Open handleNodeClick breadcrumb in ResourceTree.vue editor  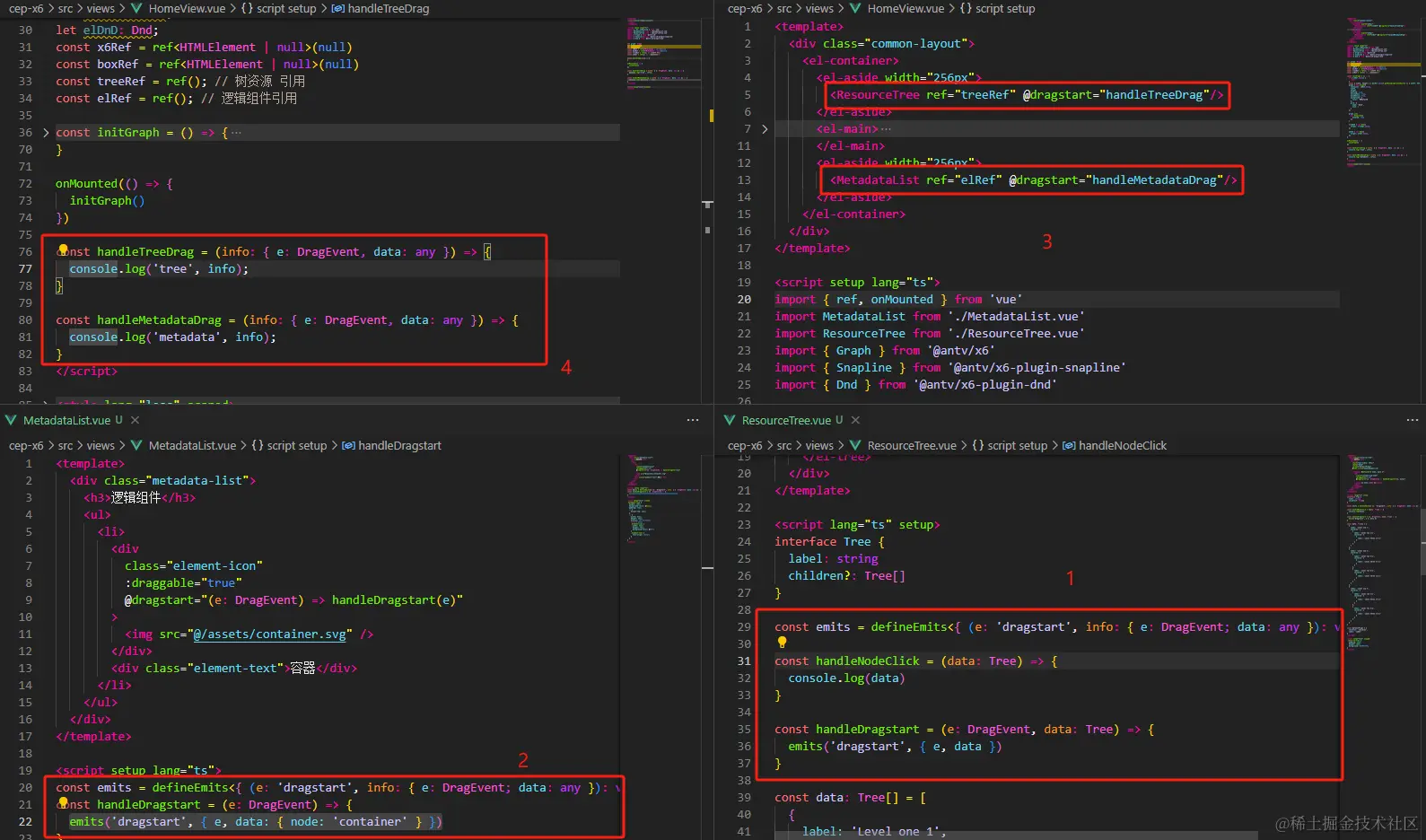1123,446
